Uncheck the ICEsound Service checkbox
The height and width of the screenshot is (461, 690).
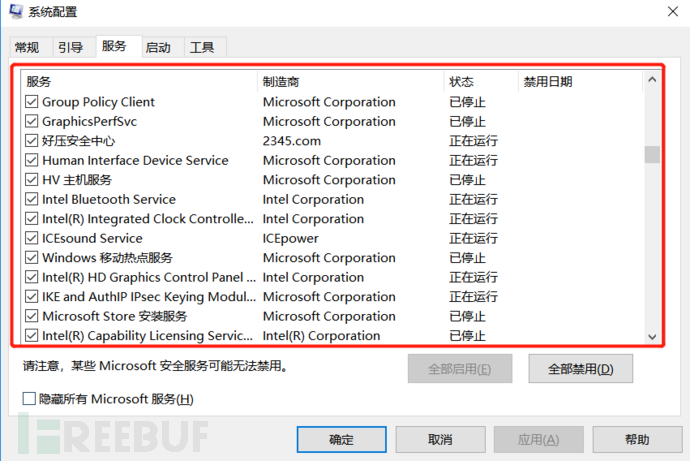pos(31,238)
